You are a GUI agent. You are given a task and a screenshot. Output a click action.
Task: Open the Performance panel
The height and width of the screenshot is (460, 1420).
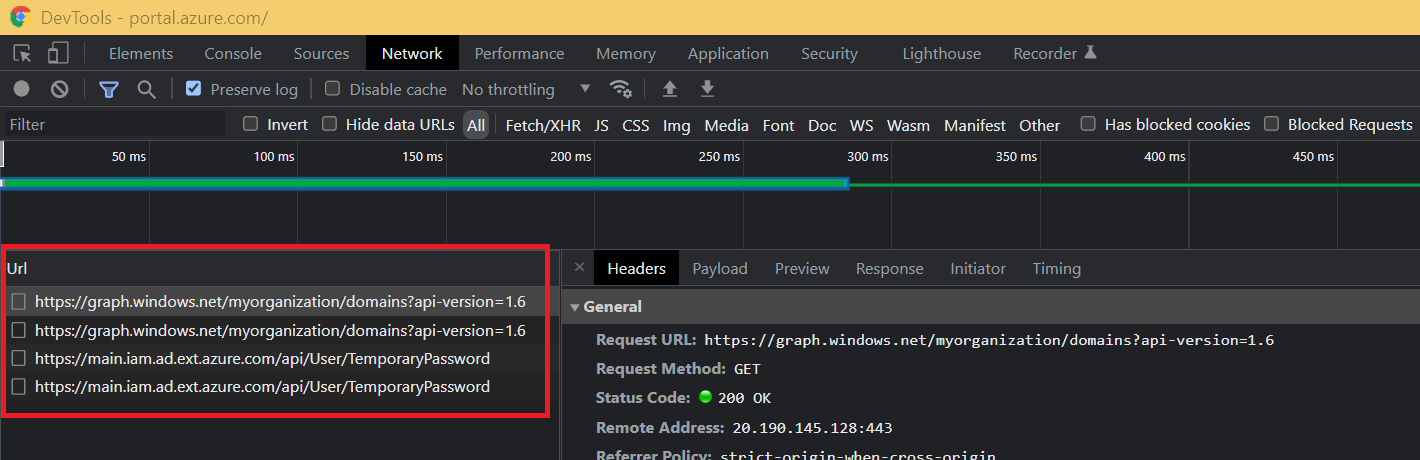tap(519, 54)
